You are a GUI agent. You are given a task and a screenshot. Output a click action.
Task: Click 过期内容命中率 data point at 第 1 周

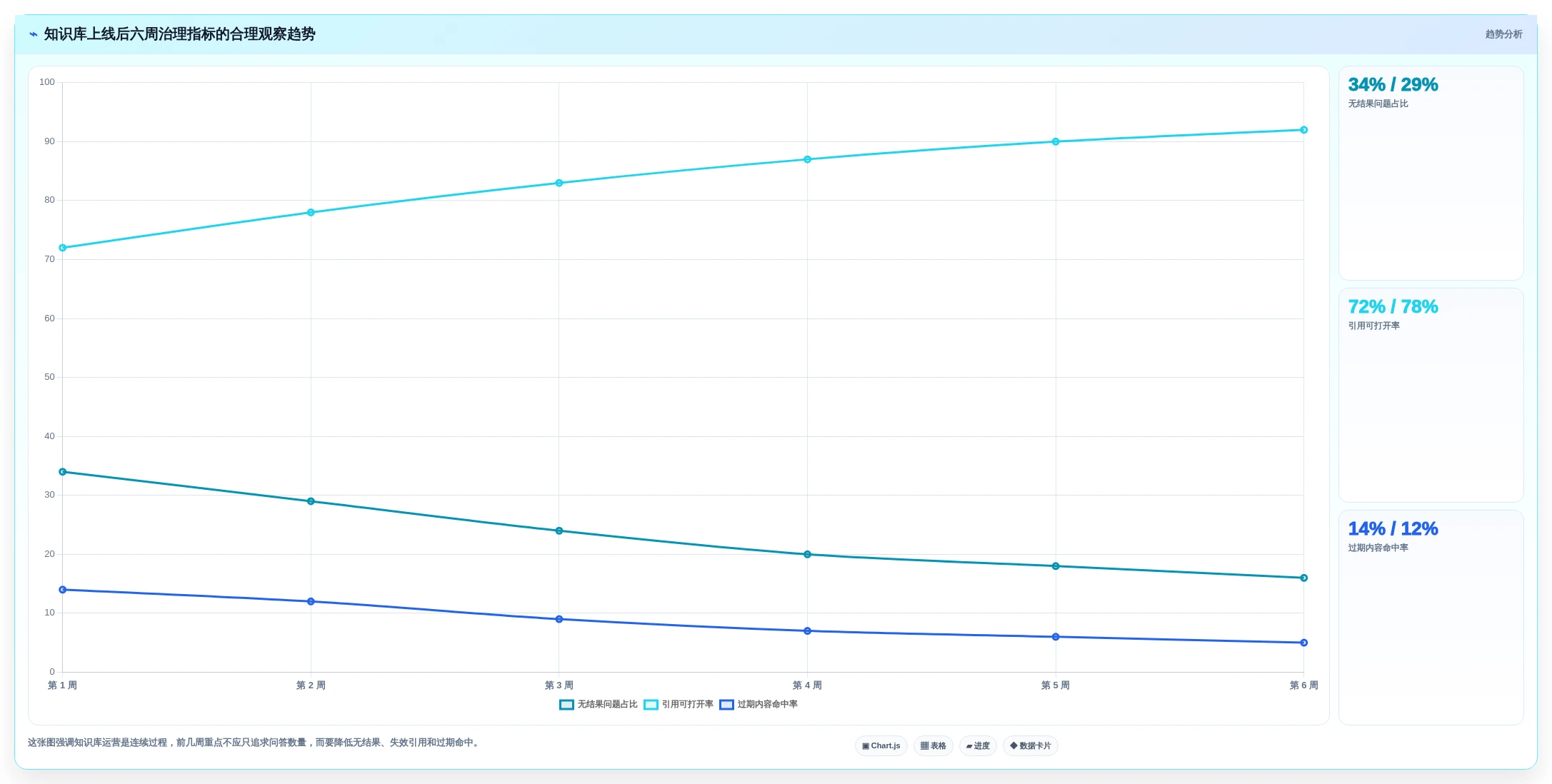pyautogui.click(x=63, y=590)
